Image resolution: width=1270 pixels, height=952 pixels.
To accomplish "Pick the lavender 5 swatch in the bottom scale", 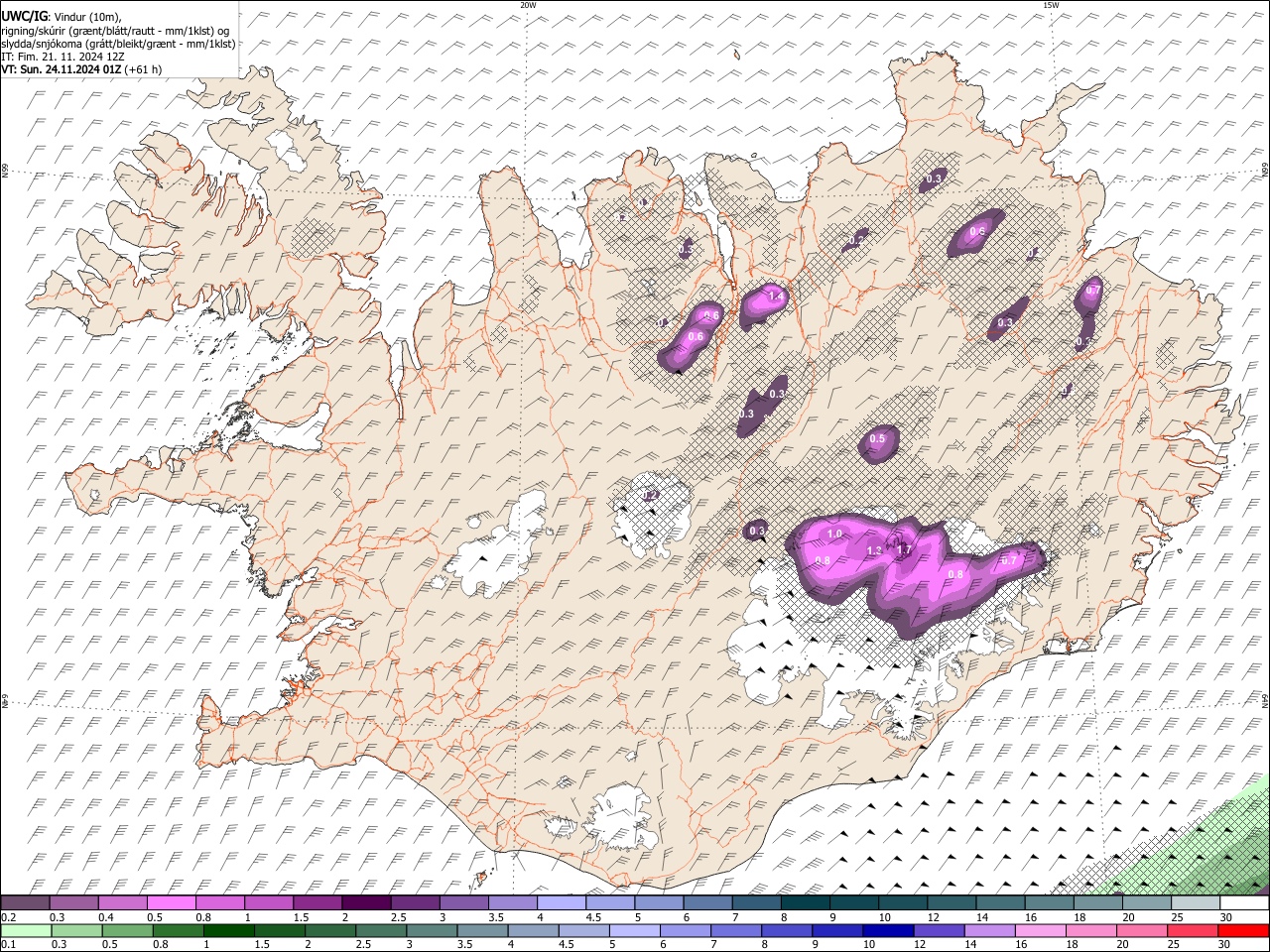I will (x=634, y=930).
